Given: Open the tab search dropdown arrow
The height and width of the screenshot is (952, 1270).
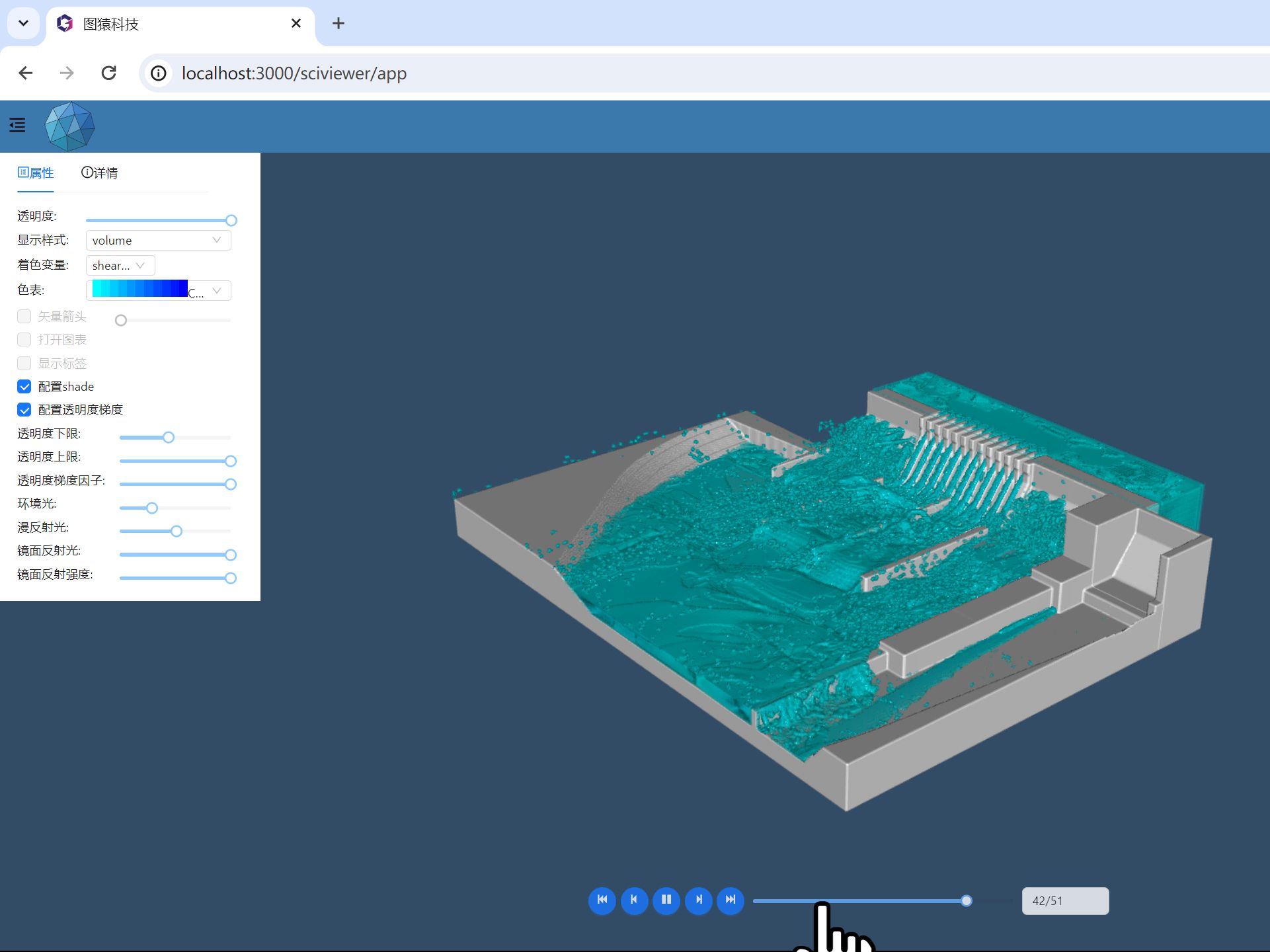Looking at the screenshot, I should click(x=23, y=23).
